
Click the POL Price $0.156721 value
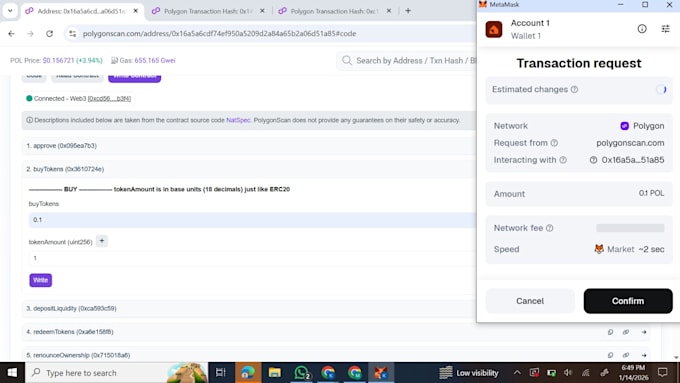[x=58, y=60]
